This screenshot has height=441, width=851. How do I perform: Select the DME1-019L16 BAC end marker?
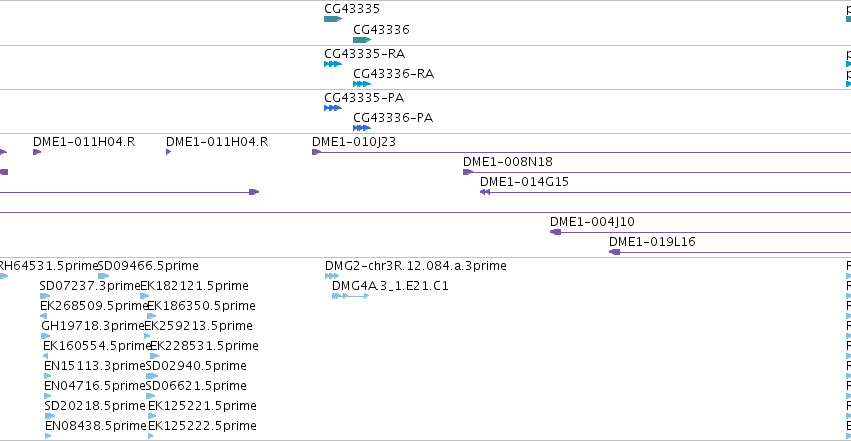point(614,252)
